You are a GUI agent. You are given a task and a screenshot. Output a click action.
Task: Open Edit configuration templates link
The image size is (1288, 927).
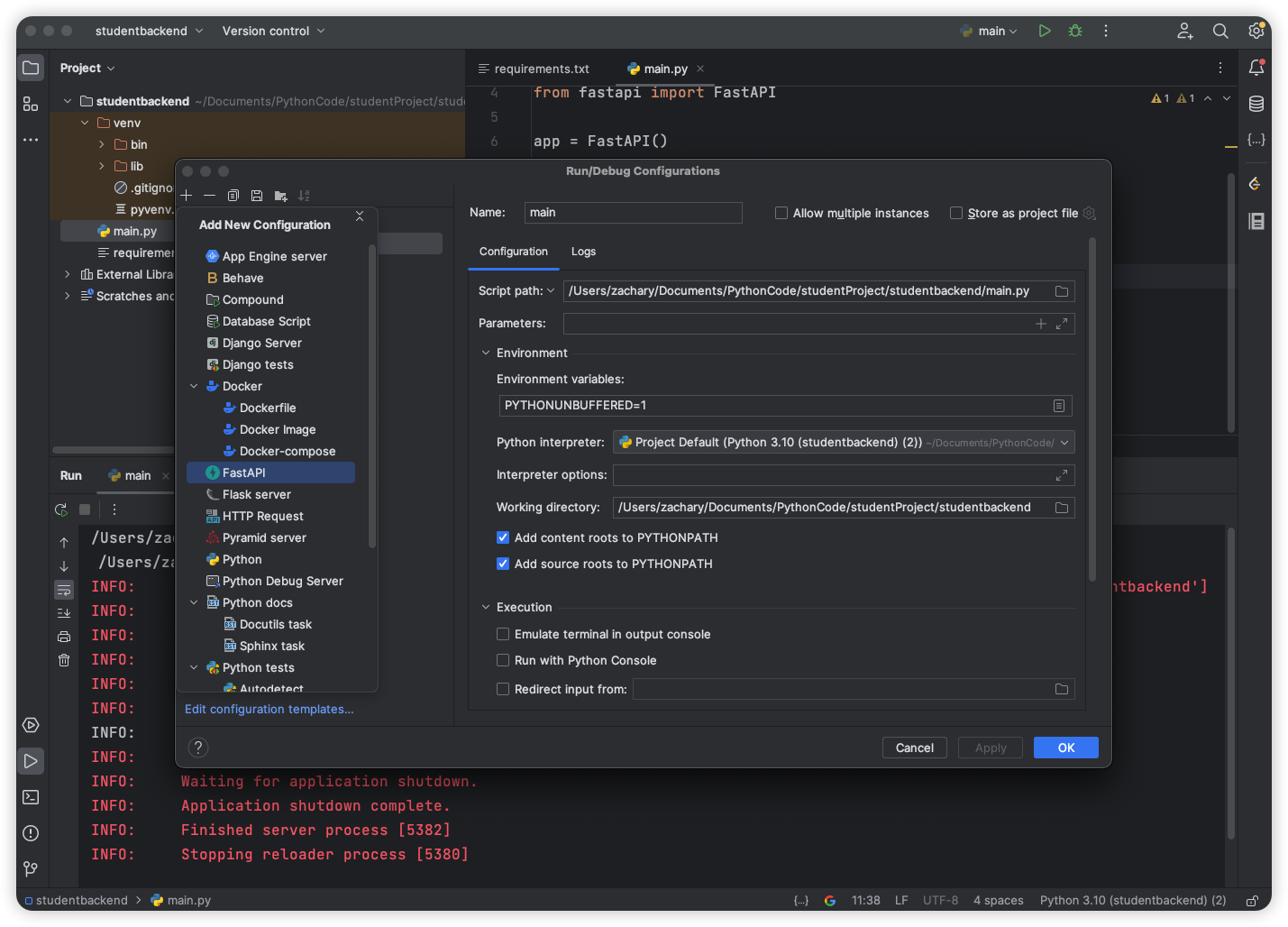pos(269,709)
